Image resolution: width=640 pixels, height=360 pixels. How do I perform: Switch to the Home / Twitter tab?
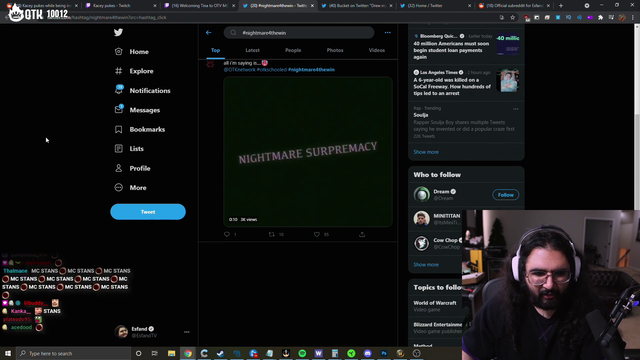[x=436, y=6]
